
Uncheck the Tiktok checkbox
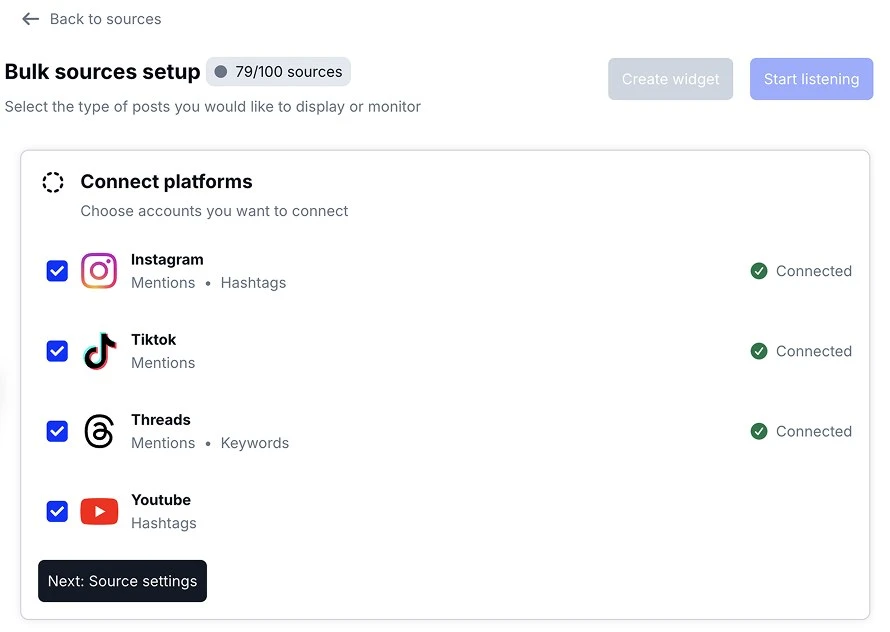point(57,351)
